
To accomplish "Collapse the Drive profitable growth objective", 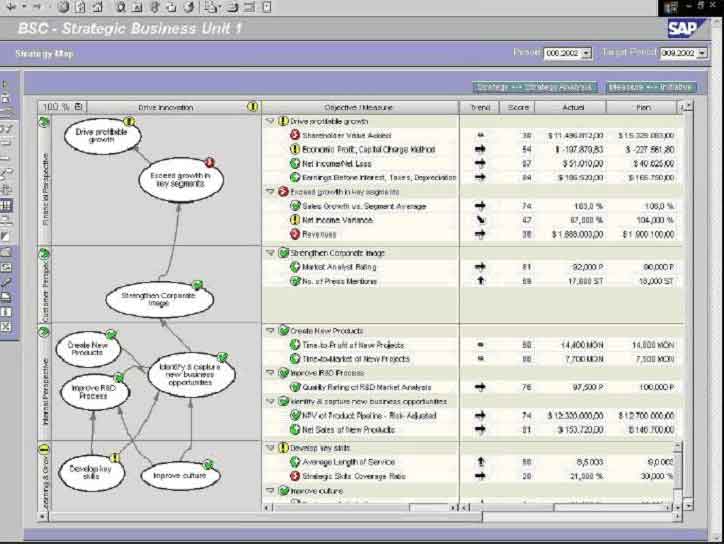I will pyautogui.click(x=269, y=121).
